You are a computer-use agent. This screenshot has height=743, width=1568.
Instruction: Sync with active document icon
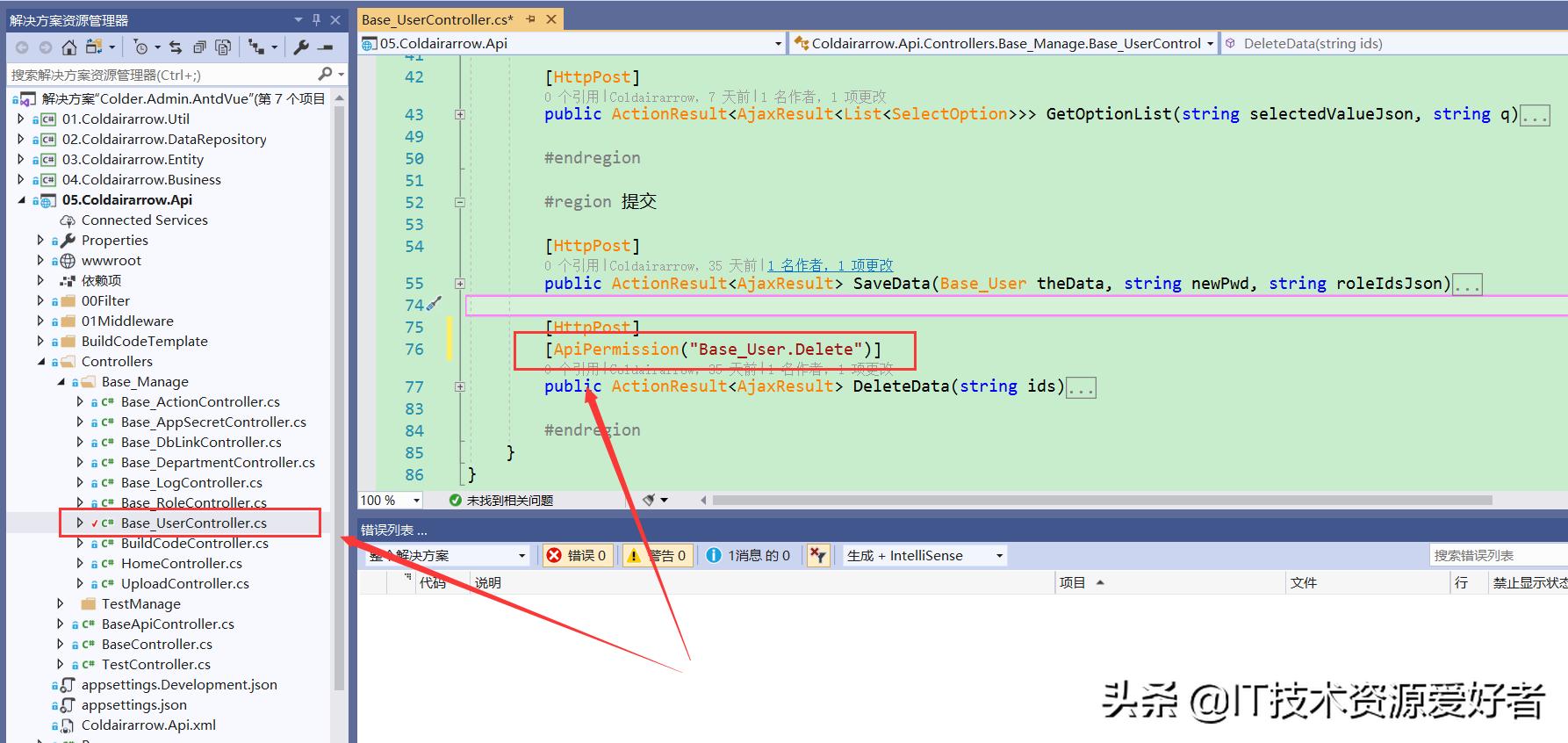coord(176,47)
